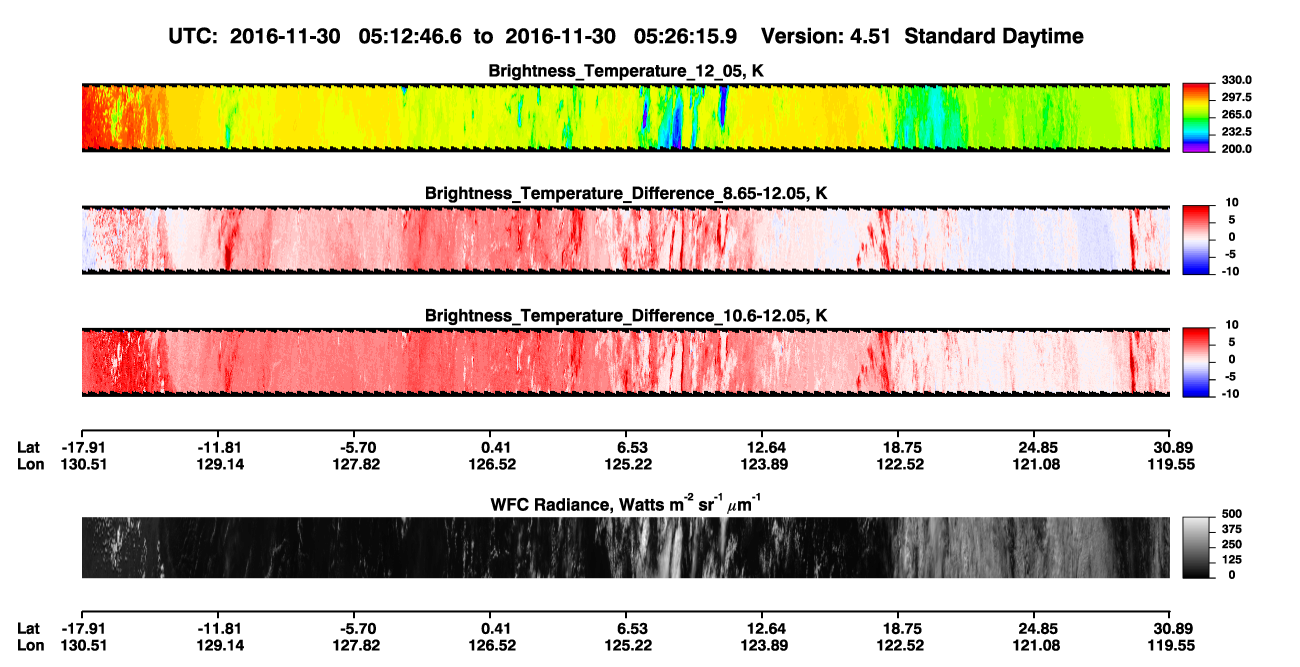Click Lon 122.52 value below the WFC Radiance panel
This screenshot has height=667, width=1300.
(x=901, y=646)
